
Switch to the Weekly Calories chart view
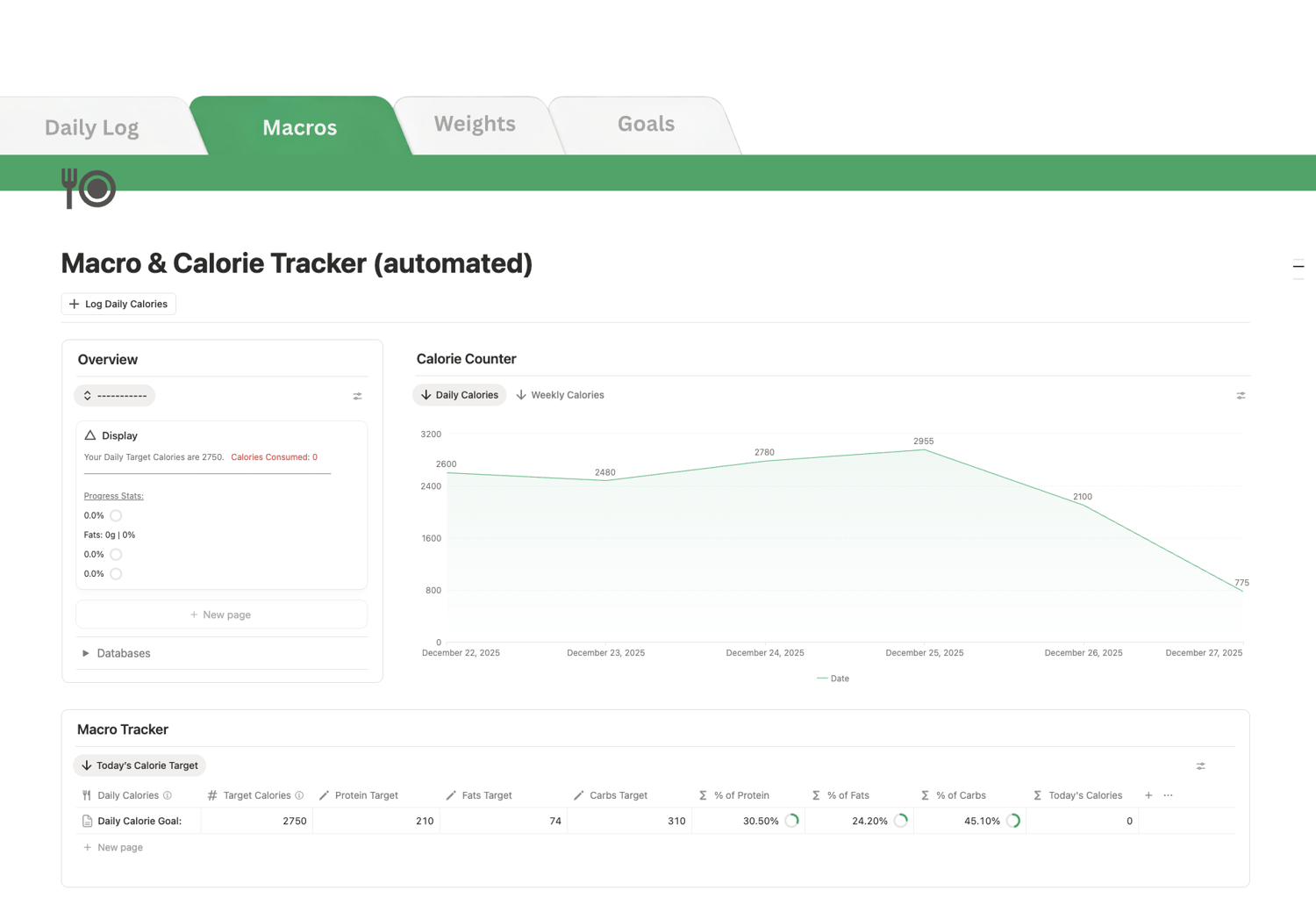560,395
